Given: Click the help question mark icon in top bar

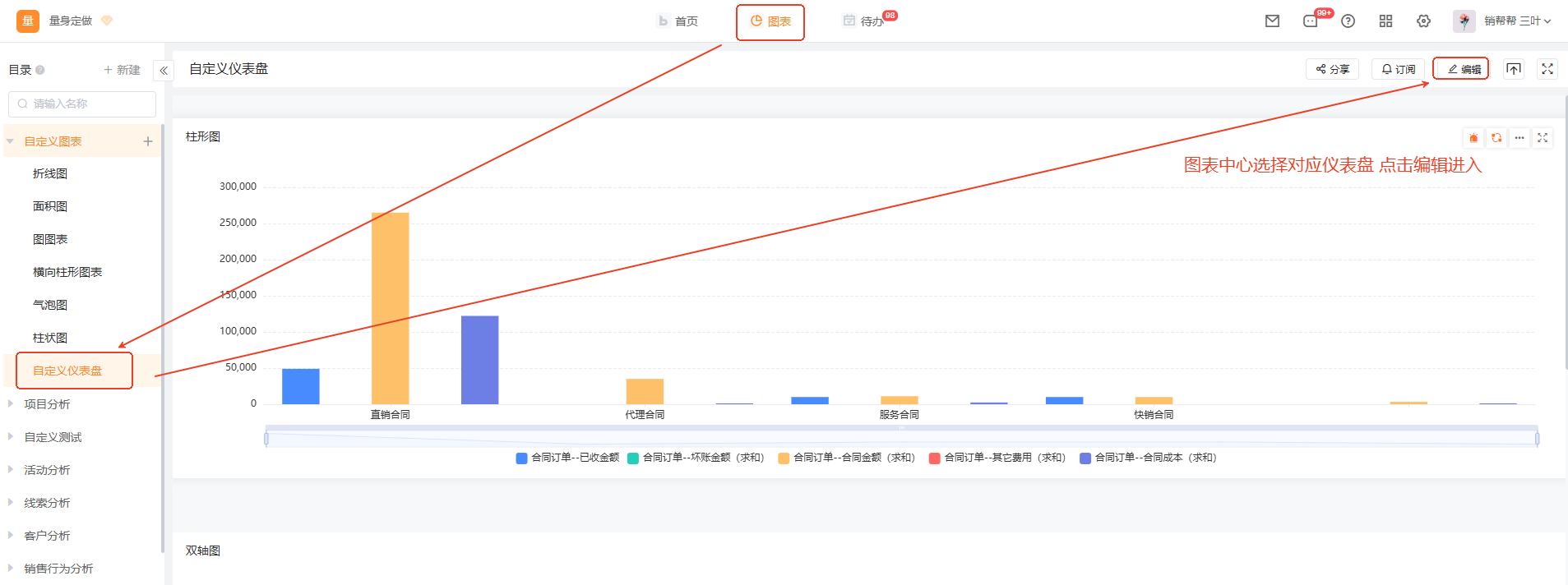Looking at the screenshot, I should click(1348, 21).
